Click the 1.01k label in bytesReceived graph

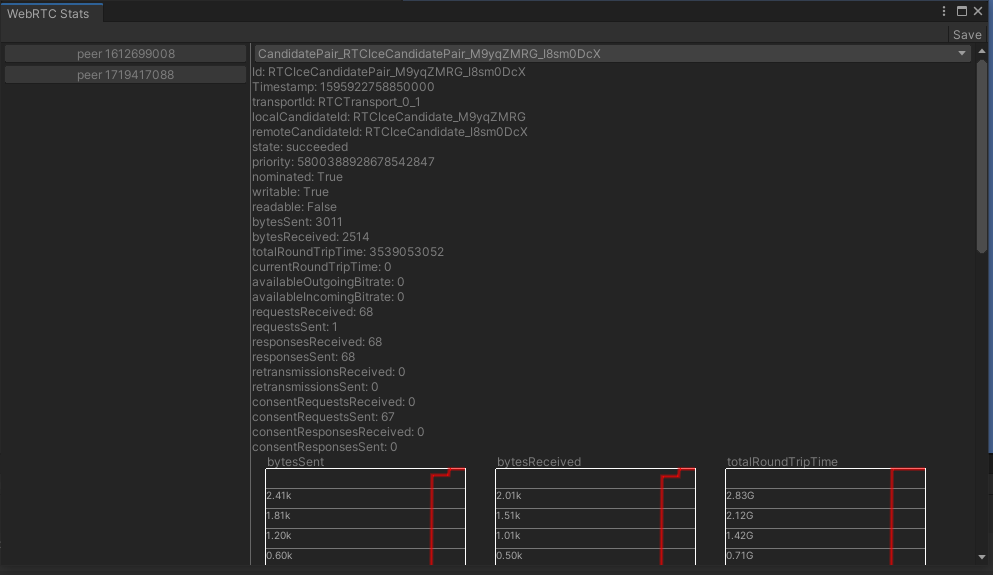pos(509,536)
